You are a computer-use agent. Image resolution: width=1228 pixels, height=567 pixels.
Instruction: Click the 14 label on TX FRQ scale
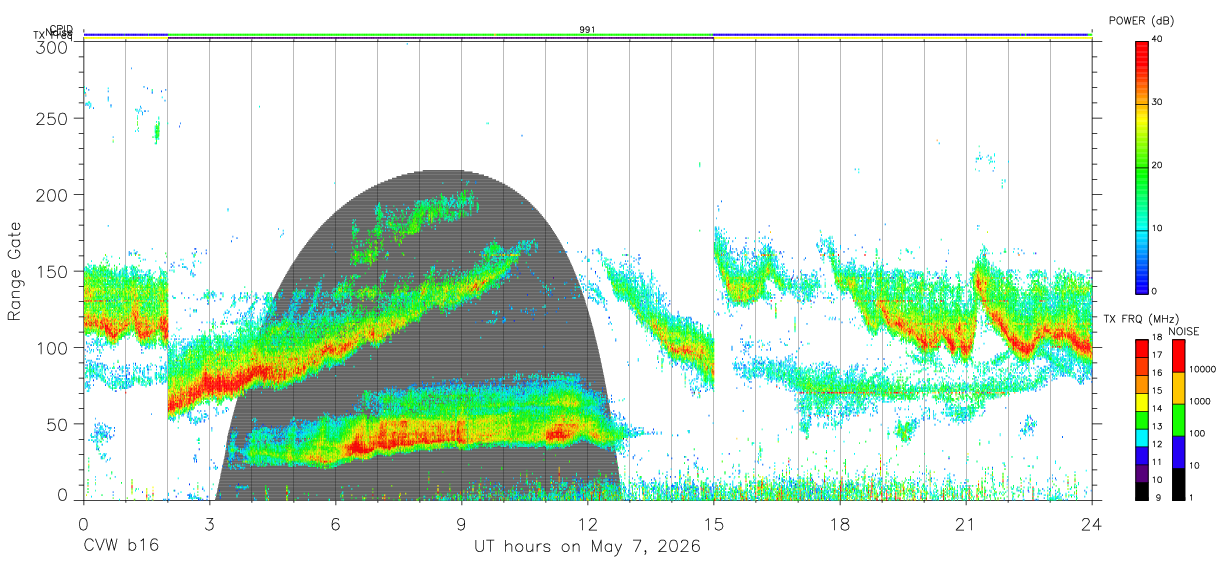coord(1157,408)
